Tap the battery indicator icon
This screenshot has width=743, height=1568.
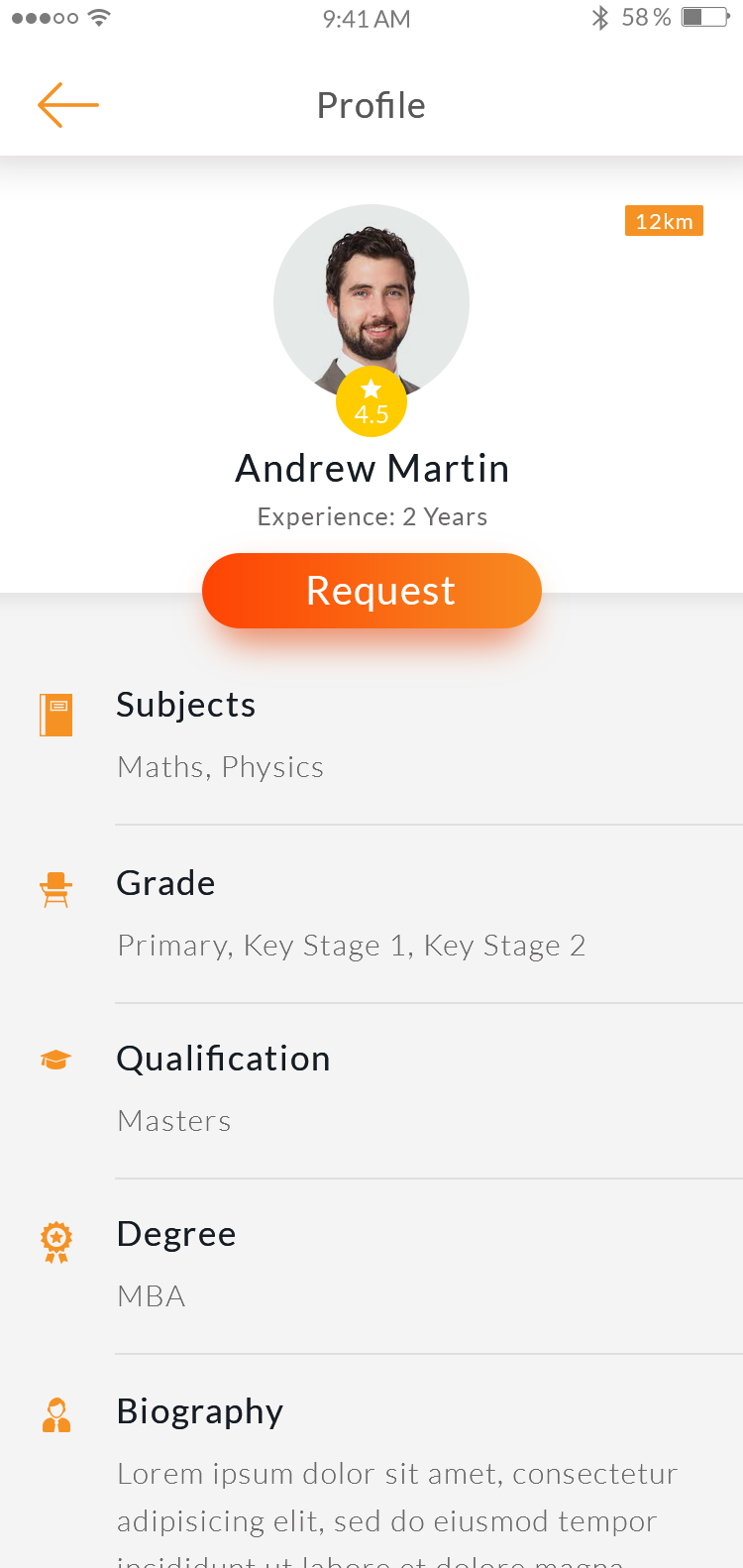pos(705,18)
